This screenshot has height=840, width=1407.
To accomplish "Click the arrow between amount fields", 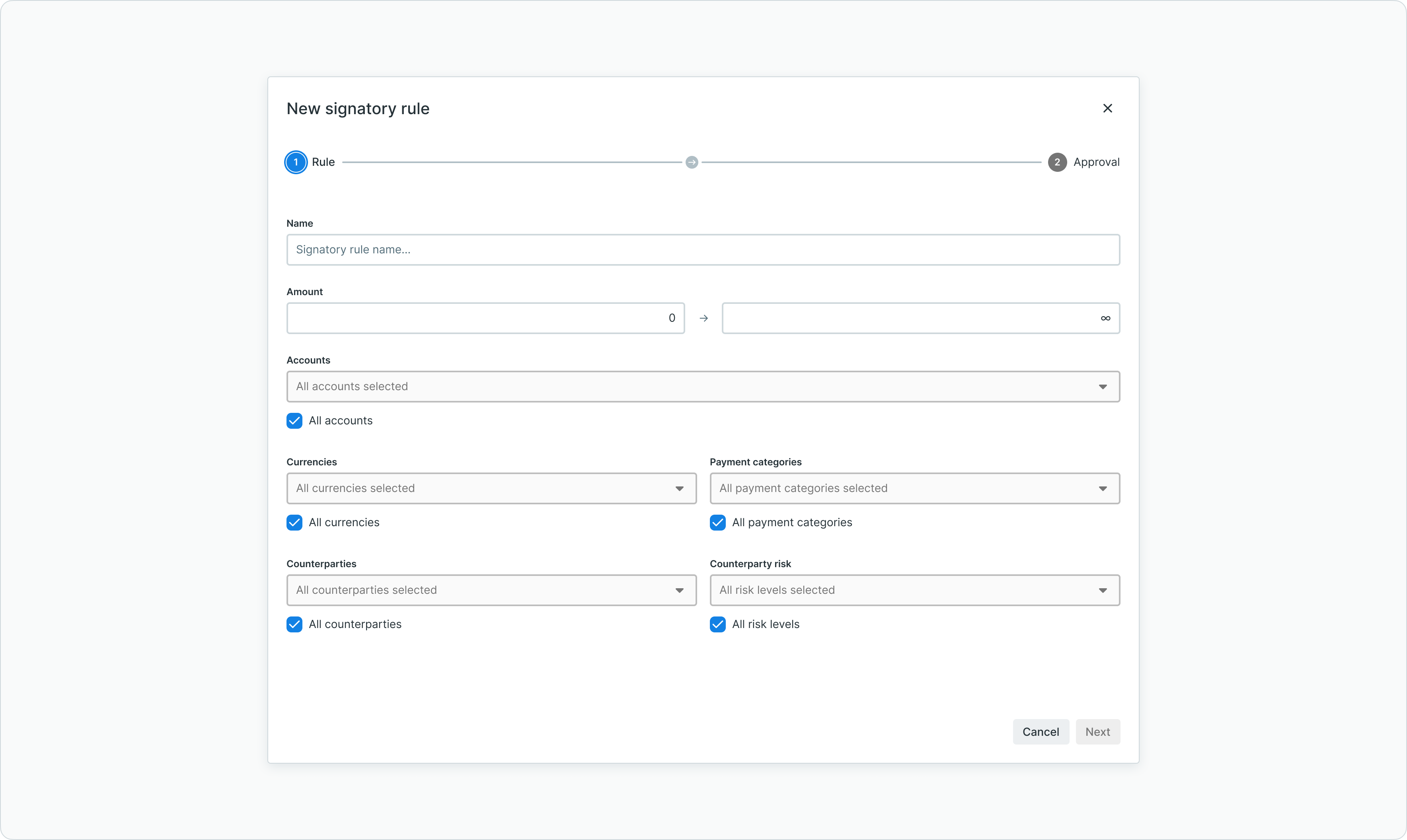I will coord(703,318).
